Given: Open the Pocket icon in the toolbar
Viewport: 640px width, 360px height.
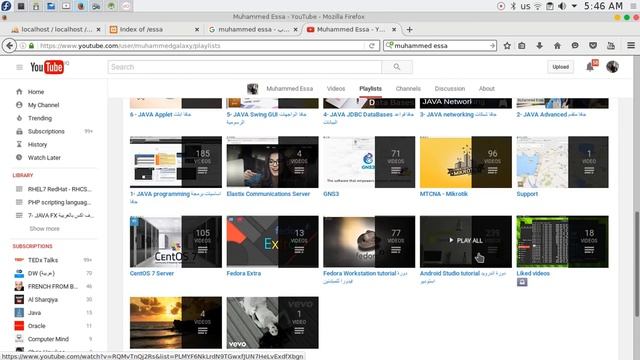Looking at the screenshot, I should click(593, 46).
